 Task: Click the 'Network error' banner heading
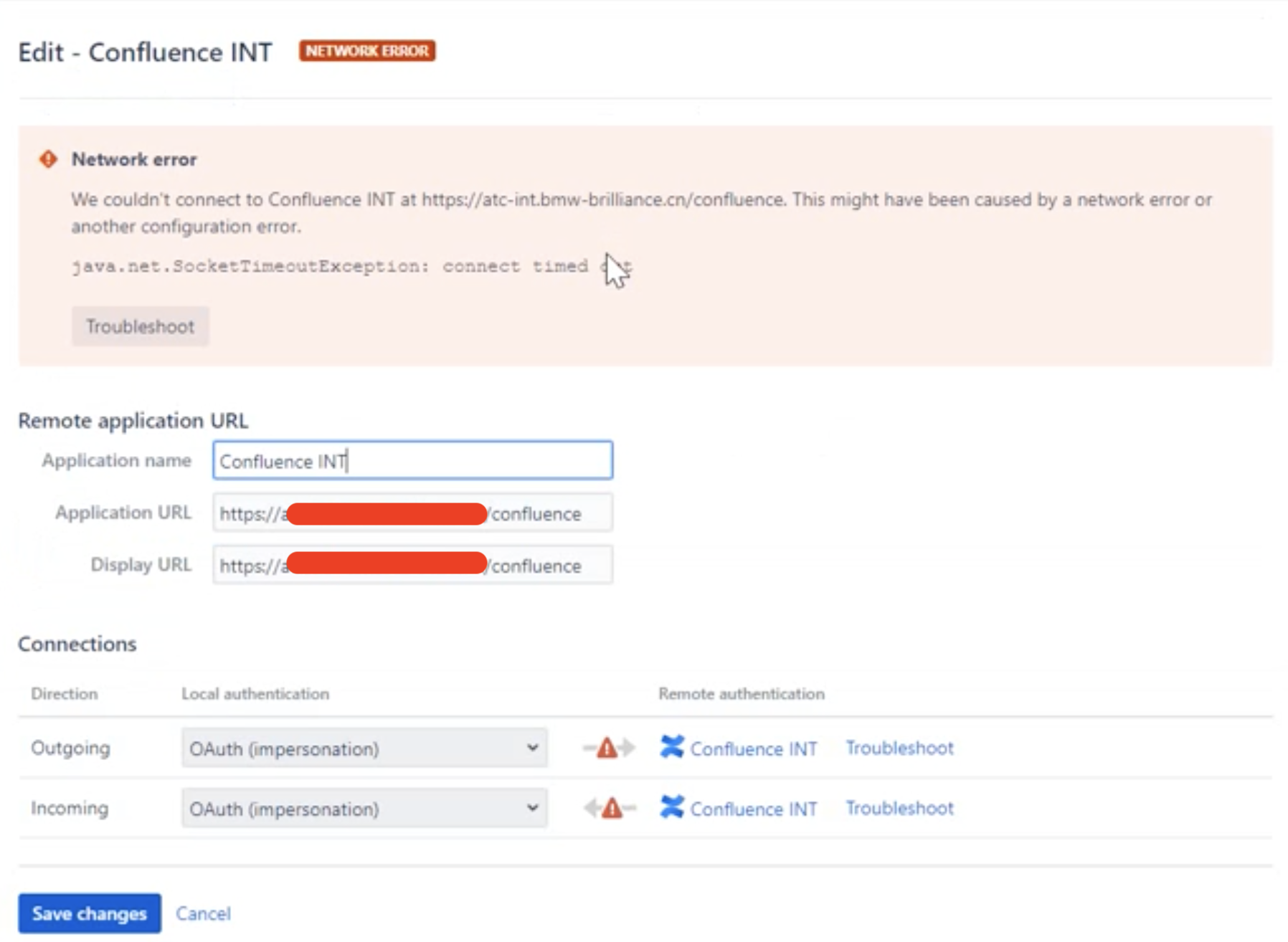coord(134,159)
